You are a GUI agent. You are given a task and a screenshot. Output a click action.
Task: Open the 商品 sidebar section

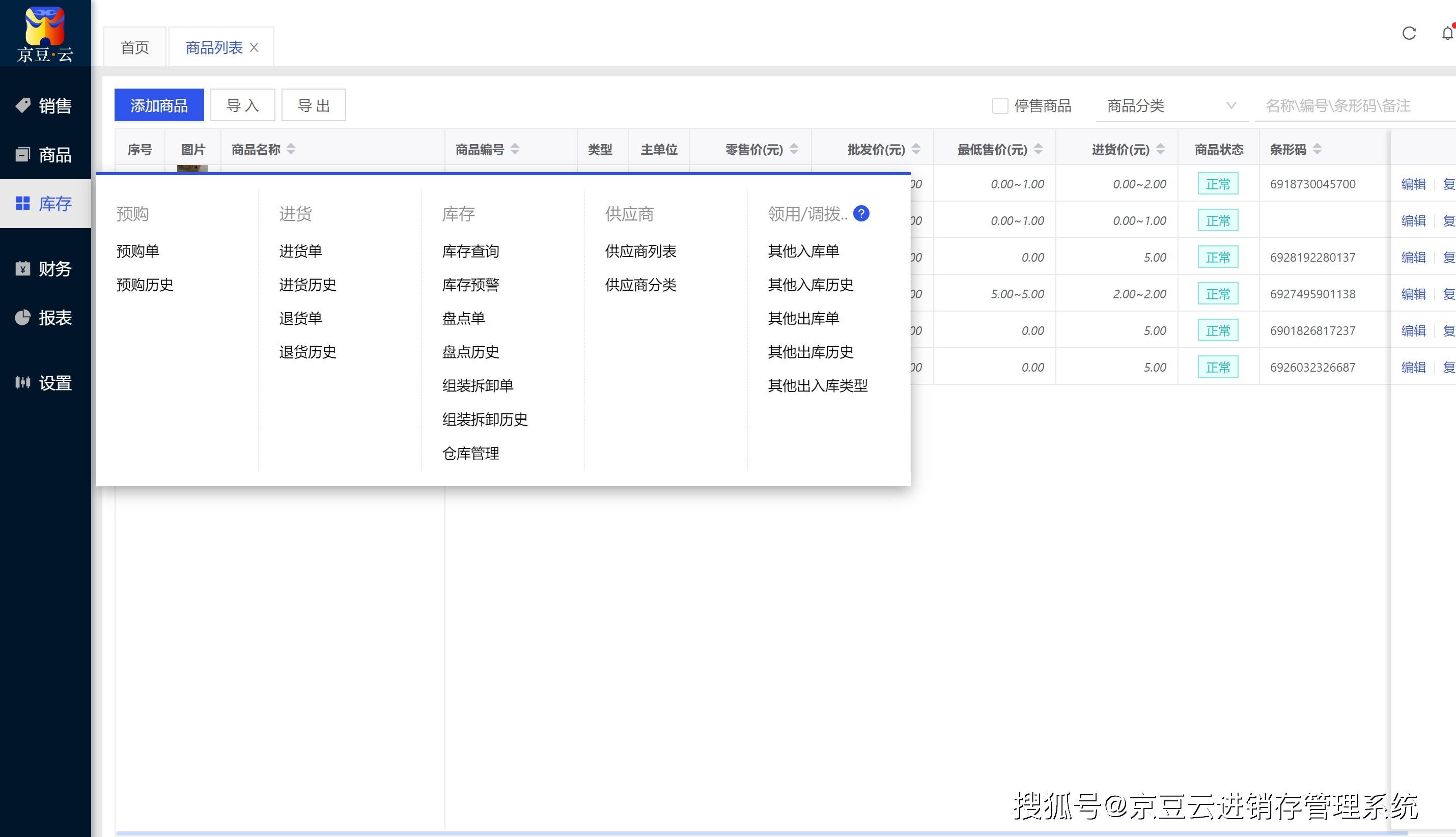[x=45, y=155]
